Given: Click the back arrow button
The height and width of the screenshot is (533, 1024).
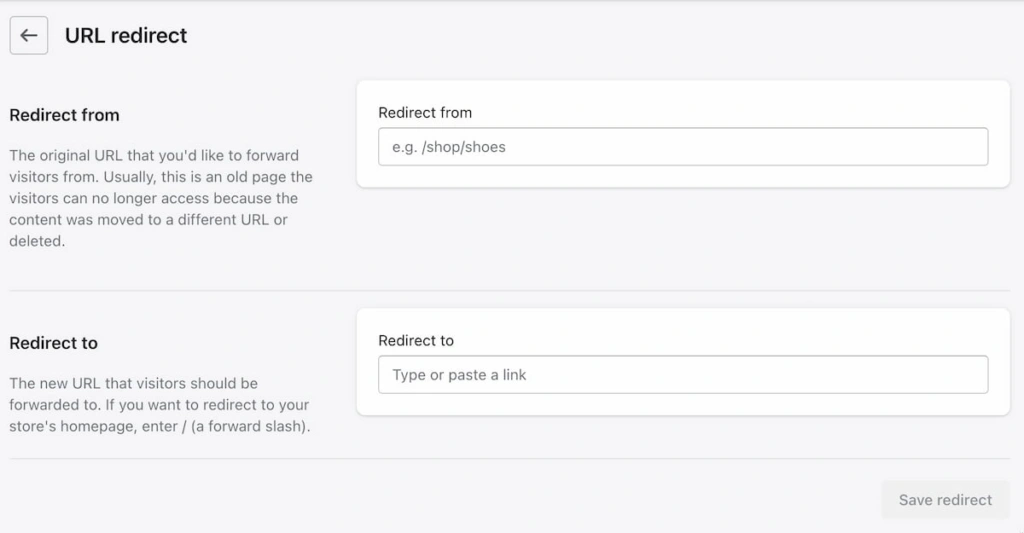Looking at the screenshot, I should point(29,36).
